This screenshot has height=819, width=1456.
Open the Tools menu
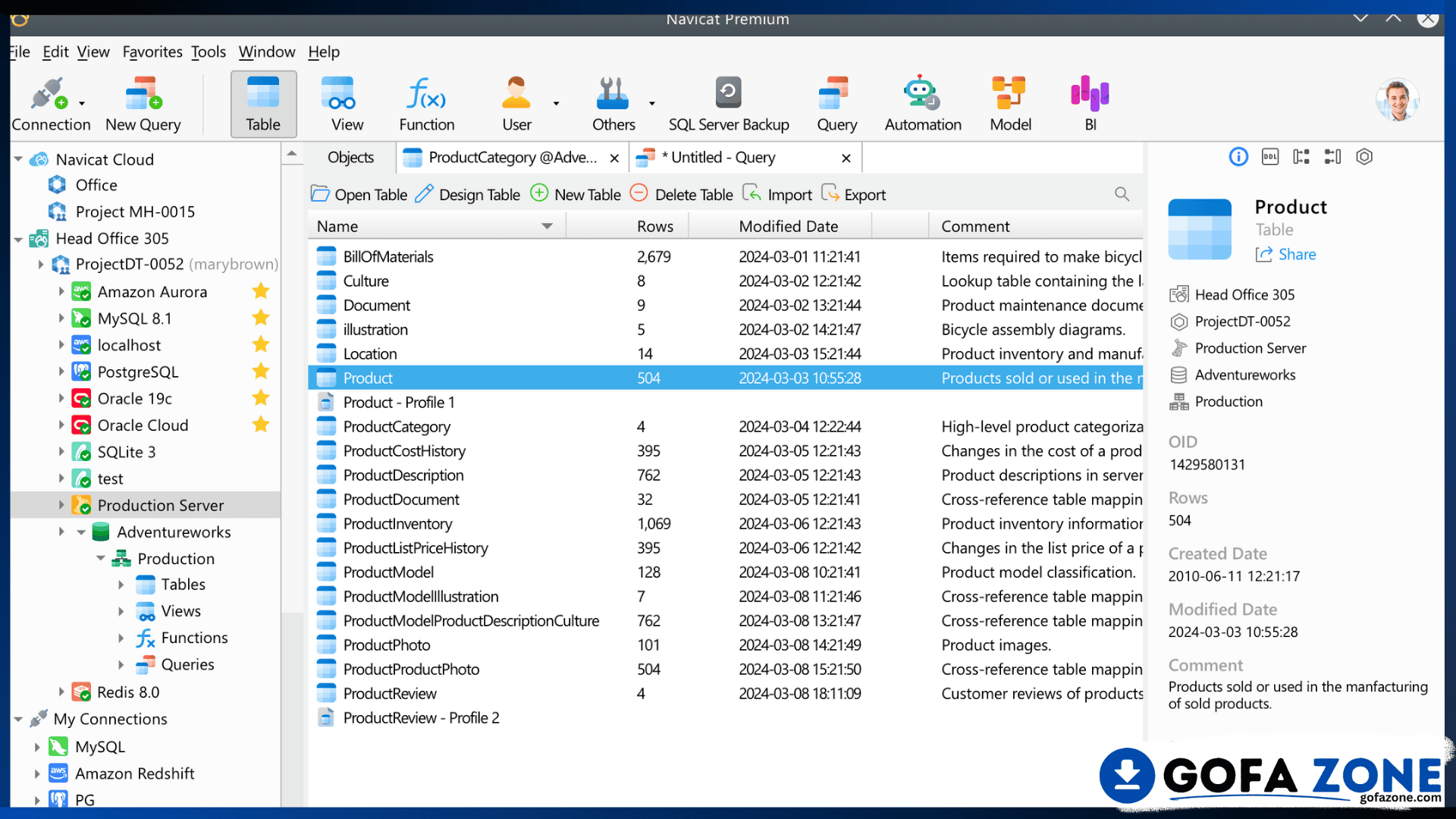pyautogui.click(x=209, y=52)
